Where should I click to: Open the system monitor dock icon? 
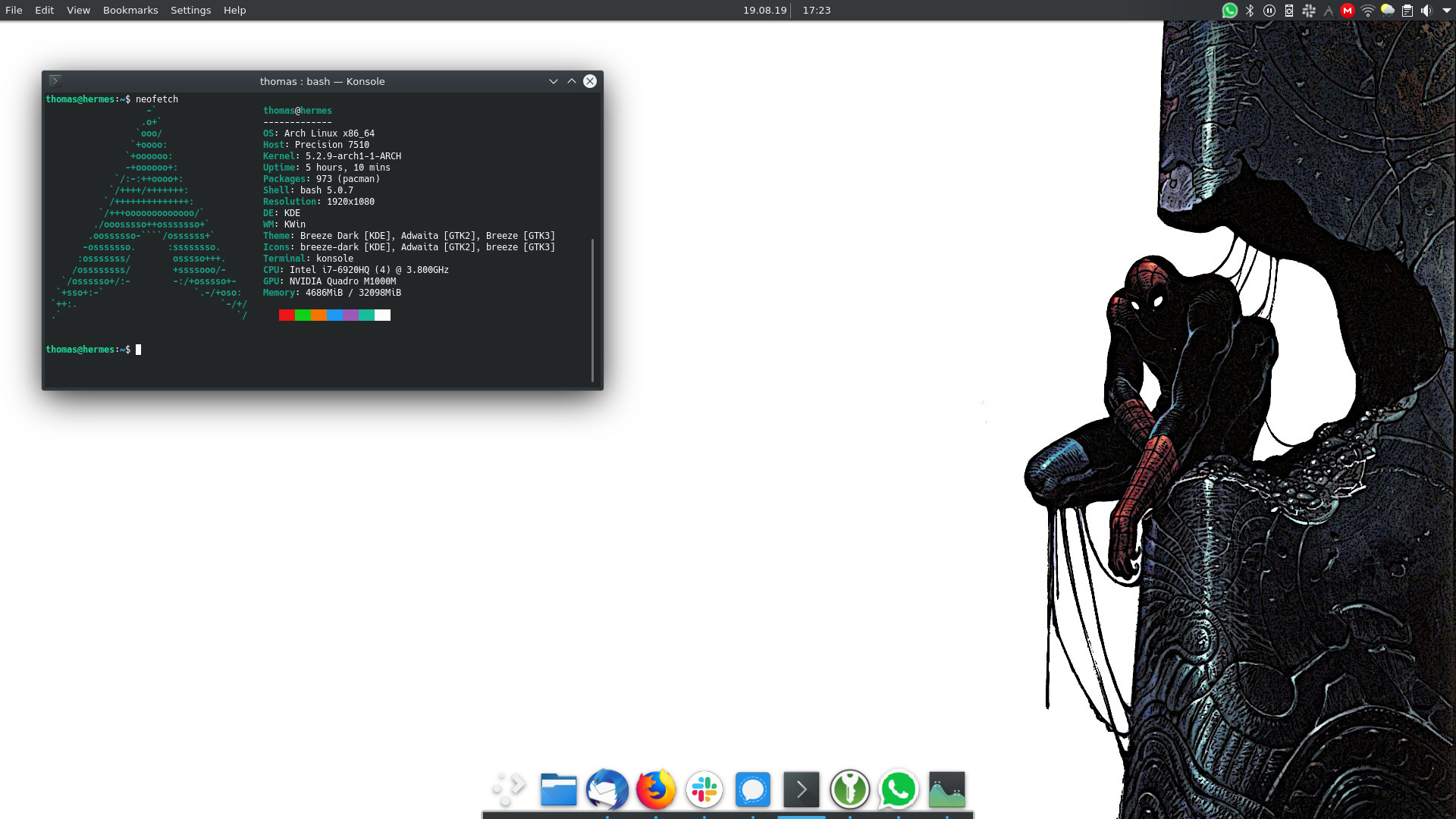click(947, 789)
